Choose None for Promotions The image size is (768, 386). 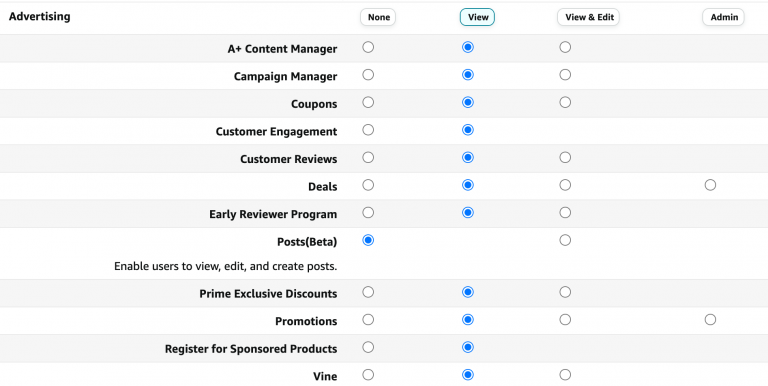(x=368, y=319)
